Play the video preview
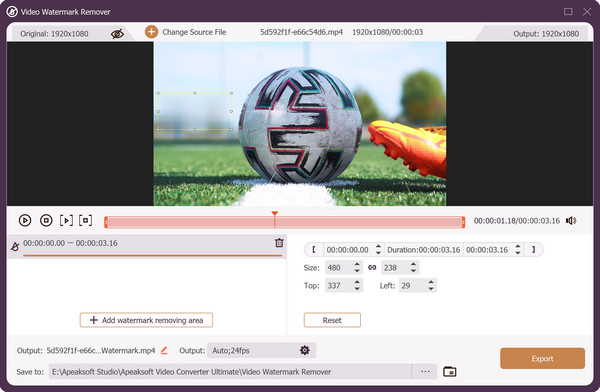The image size is (600, 392). 25,220
